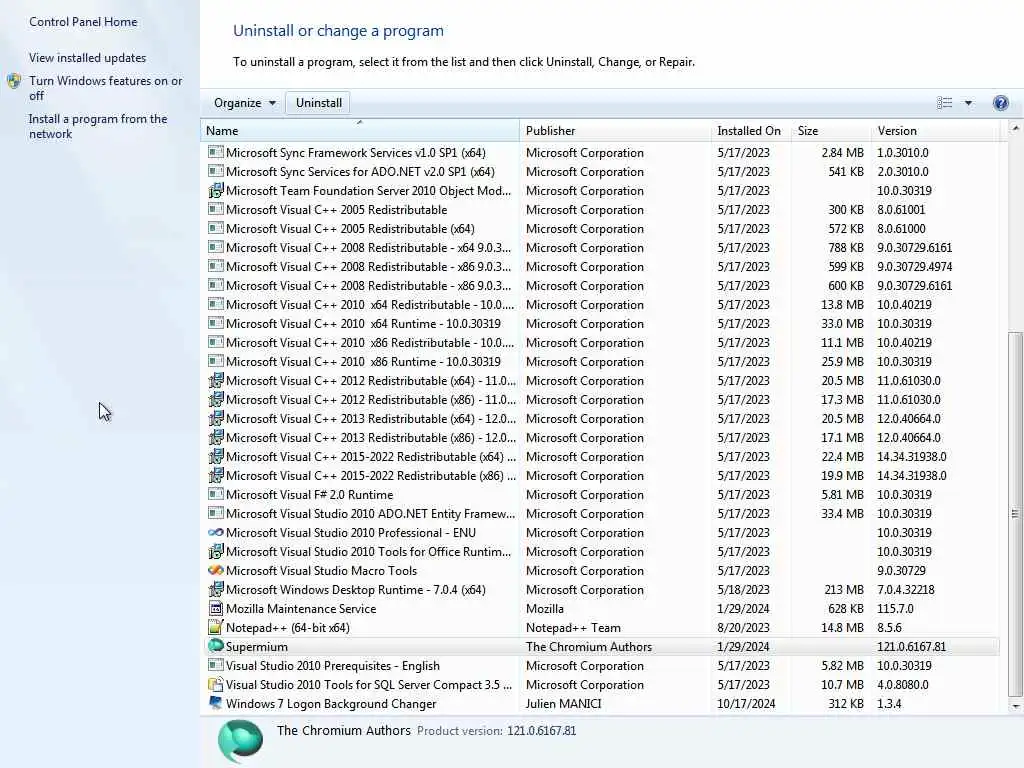1024x768 pixels.
Task: Uninstall the selected program
Action: tap(319, 103)
